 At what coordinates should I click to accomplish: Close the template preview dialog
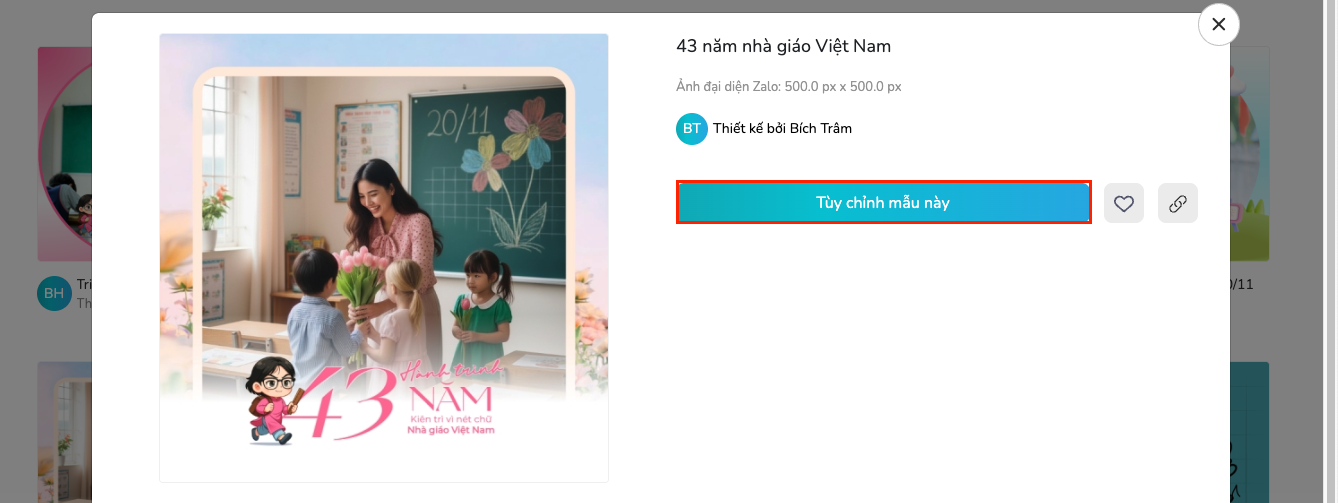click(x=1218, y=25)
